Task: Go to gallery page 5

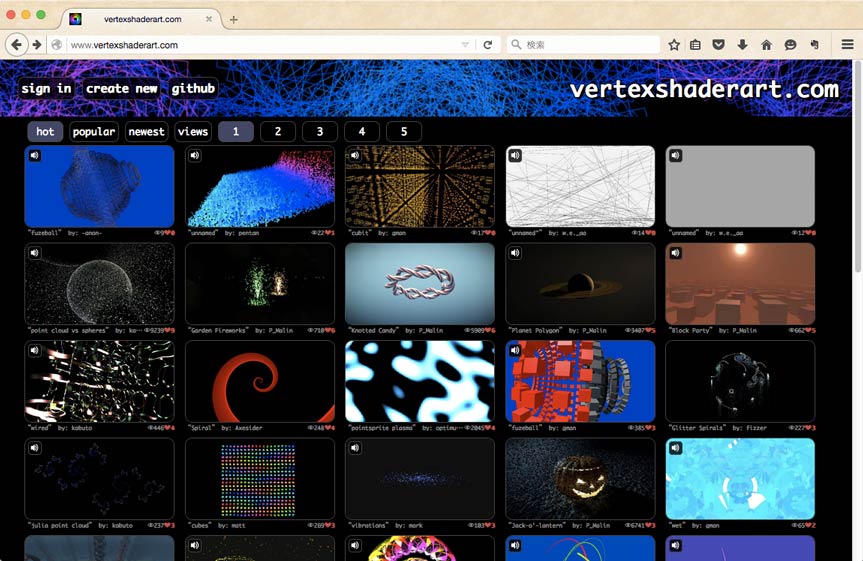Action: tap(404, 132)
